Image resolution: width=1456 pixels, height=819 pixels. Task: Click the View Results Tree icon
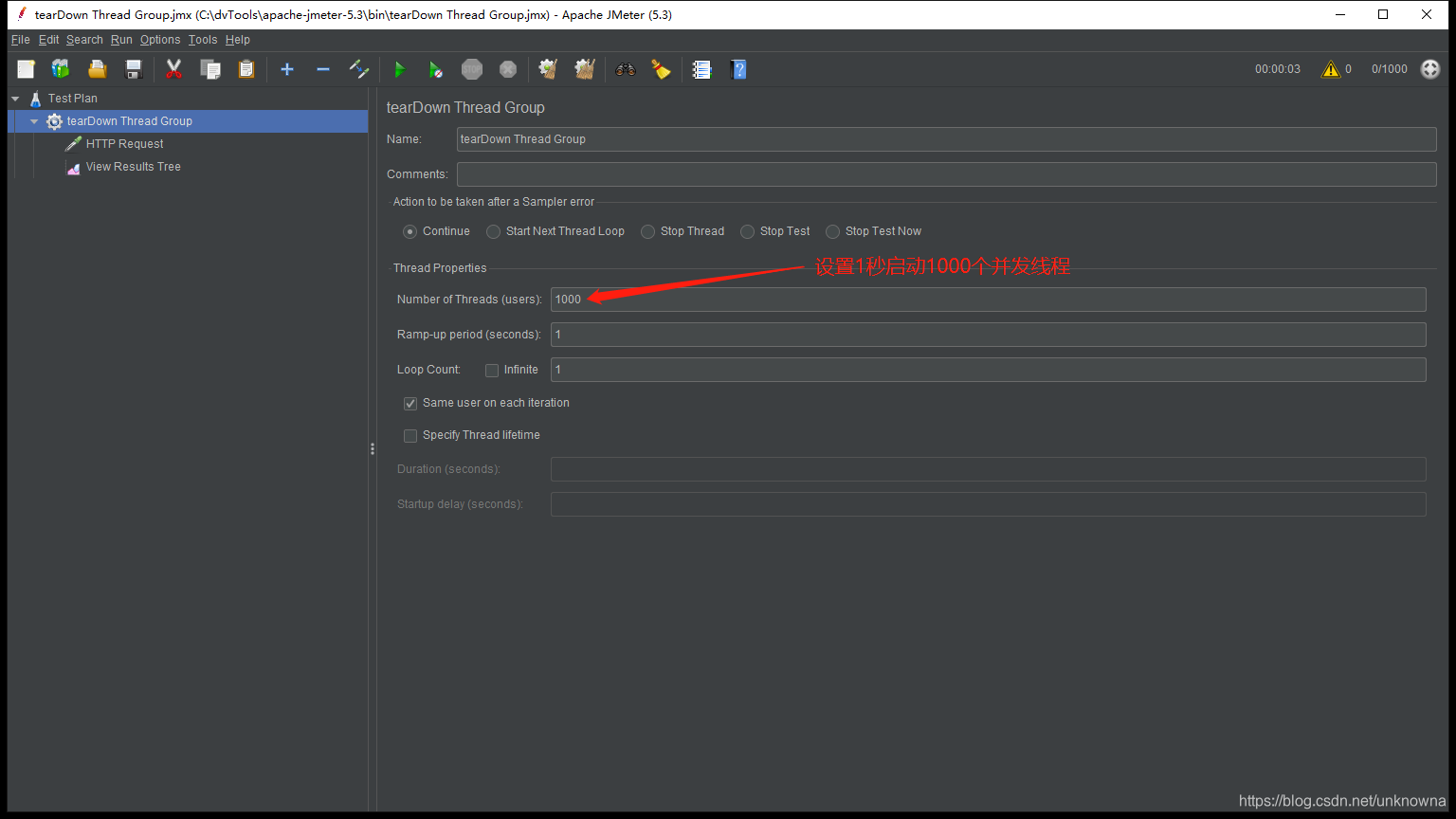(73, 167)
